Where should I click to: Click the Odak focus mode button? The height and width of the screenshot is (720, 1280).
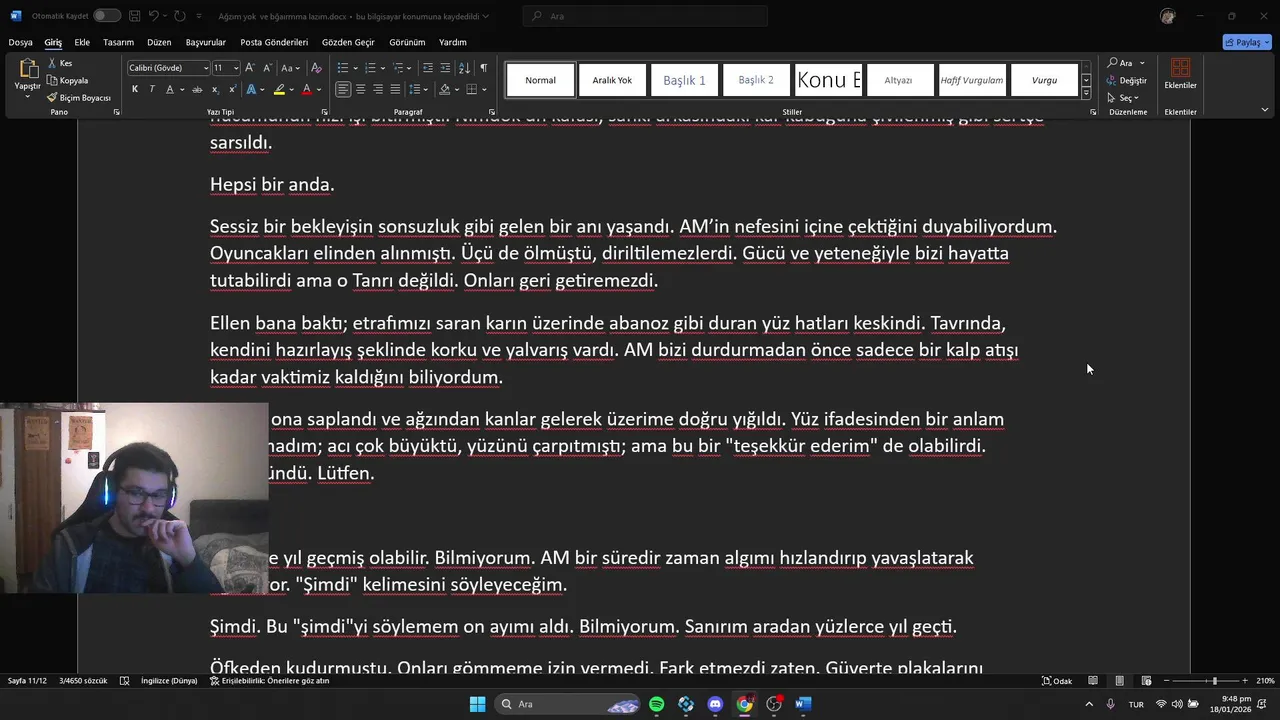click(x=1057, y=681)
